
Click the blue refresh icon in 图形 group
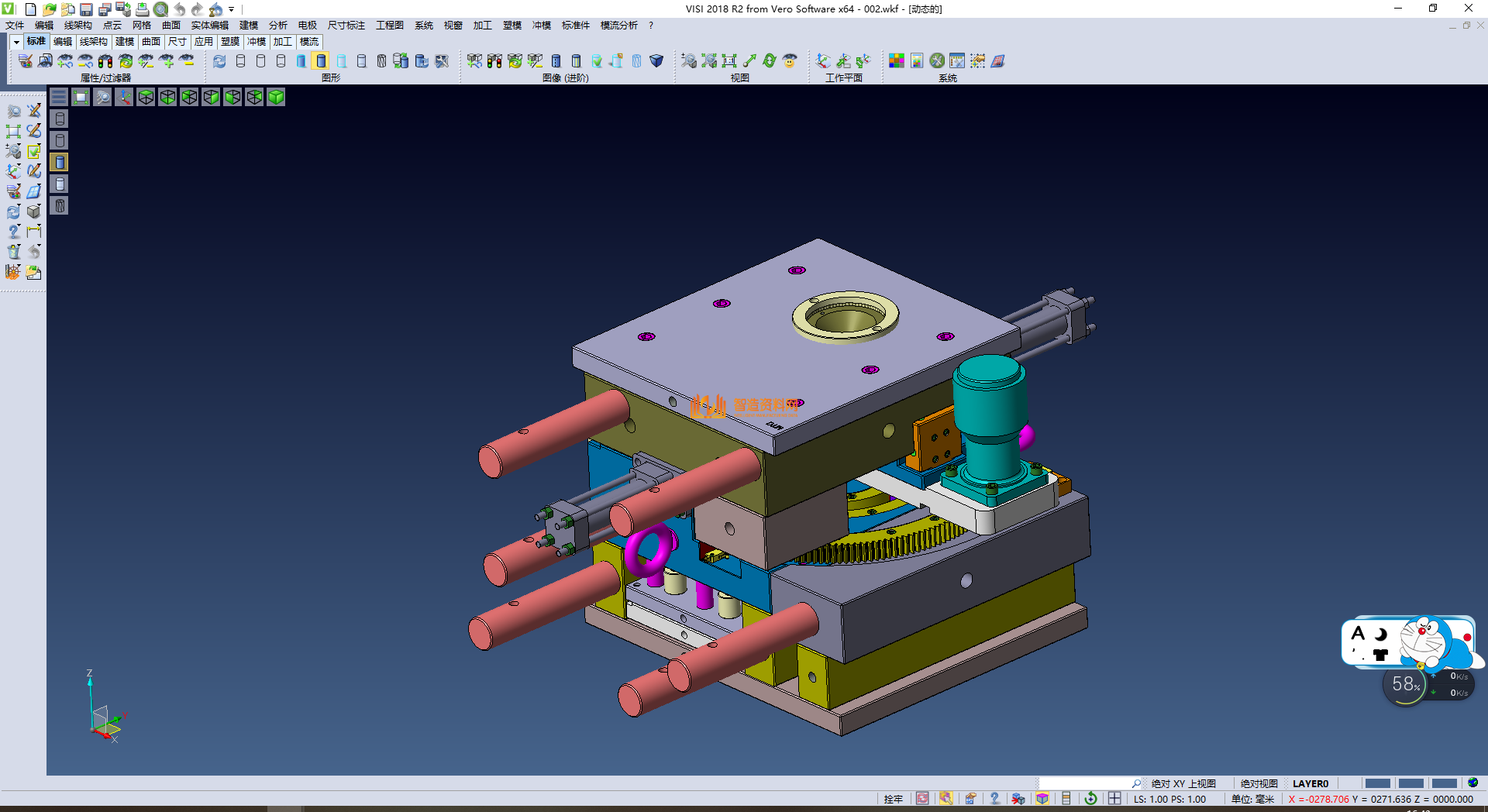219,61
